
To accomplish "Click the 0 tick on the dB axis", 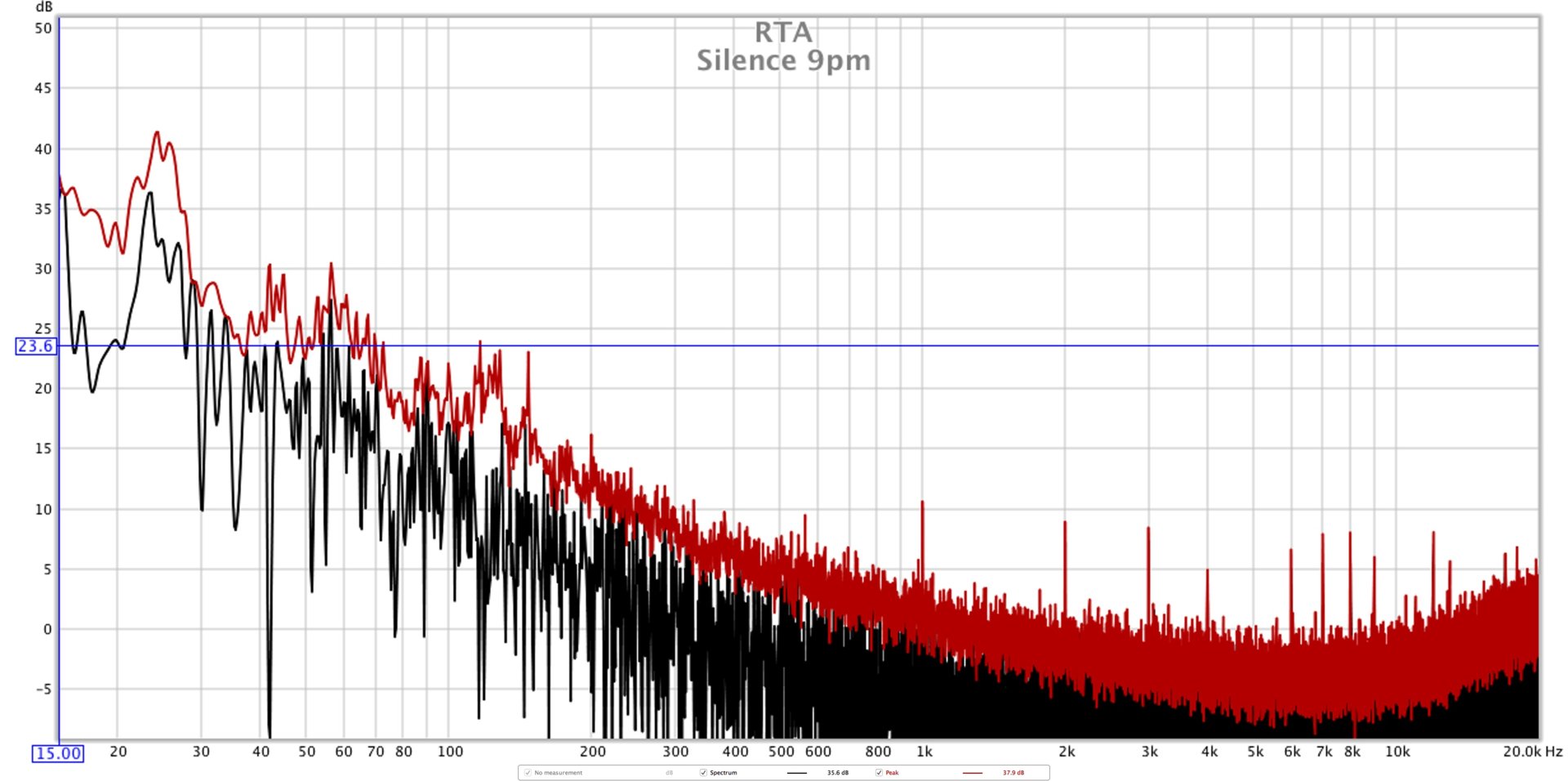I will 47,629.
